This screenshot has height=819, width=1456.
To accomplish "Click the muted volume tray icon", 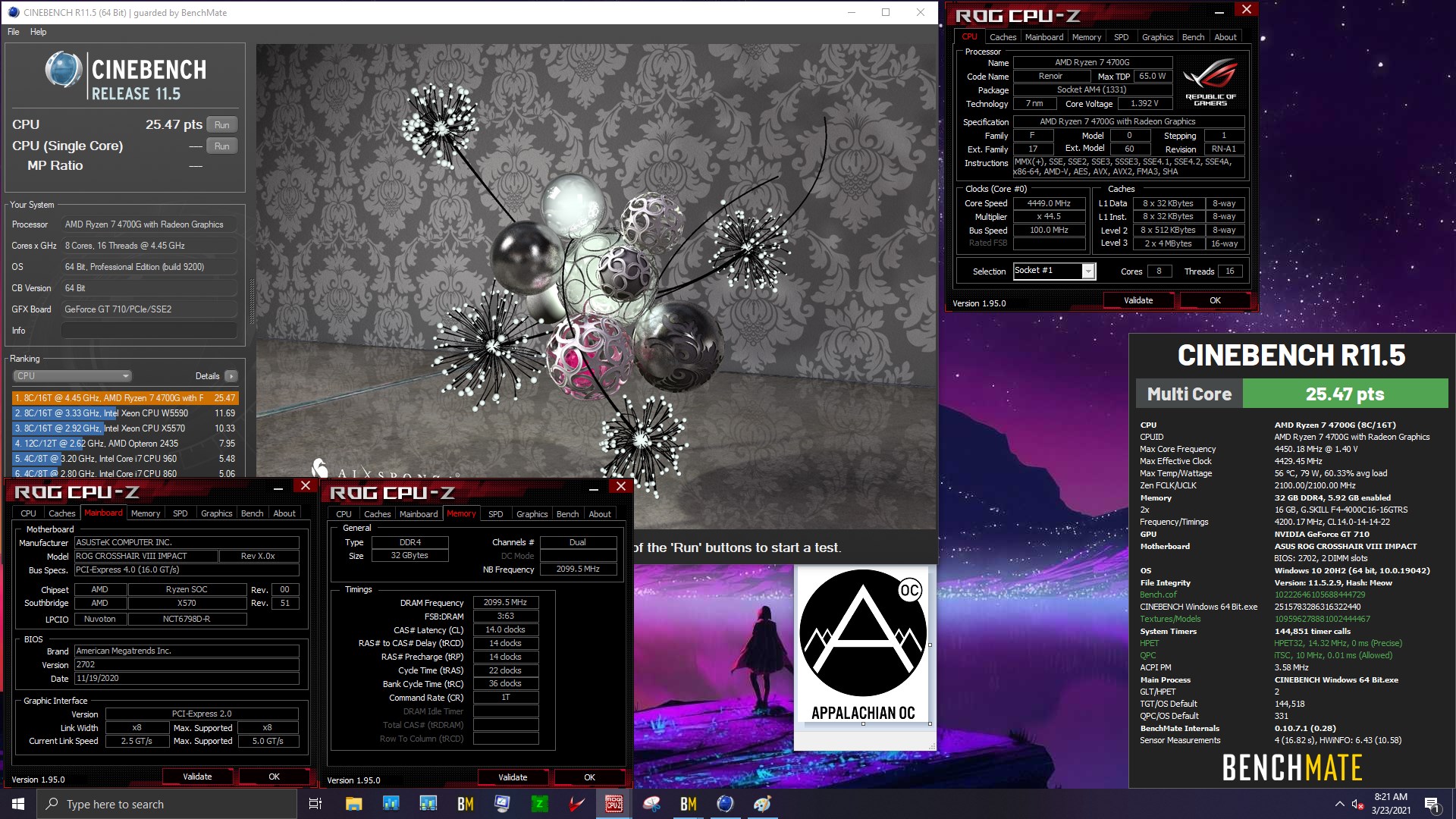I will click(1358, 804).
